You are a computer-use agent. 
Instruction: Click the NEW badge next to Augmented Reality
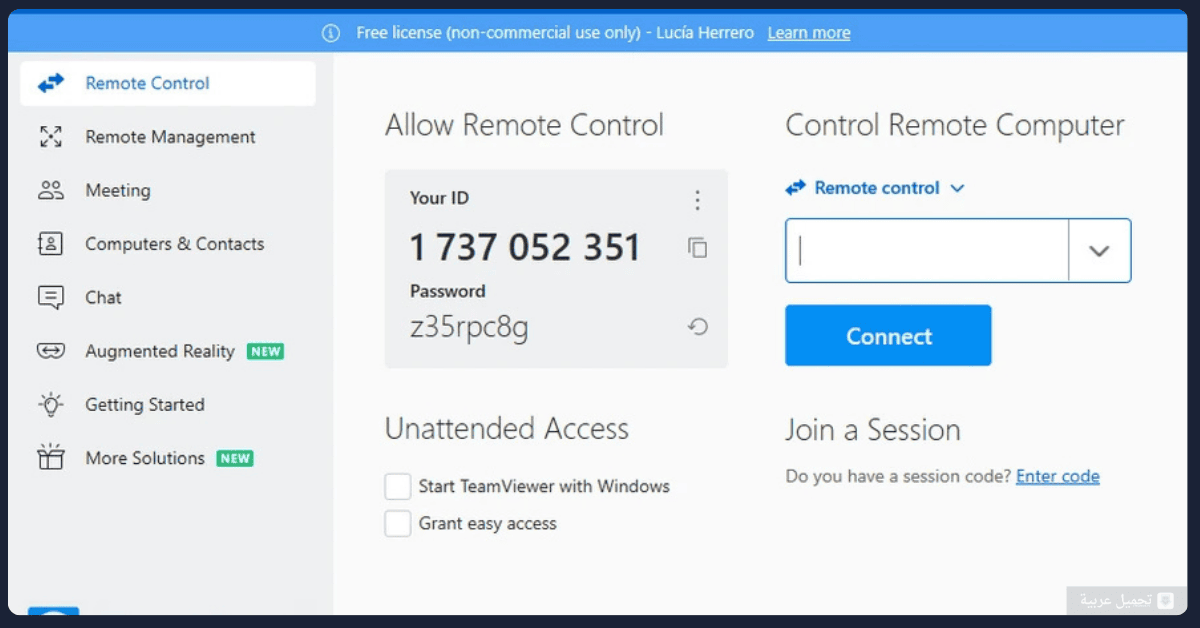pyautogui.click(x=266, y=351)
